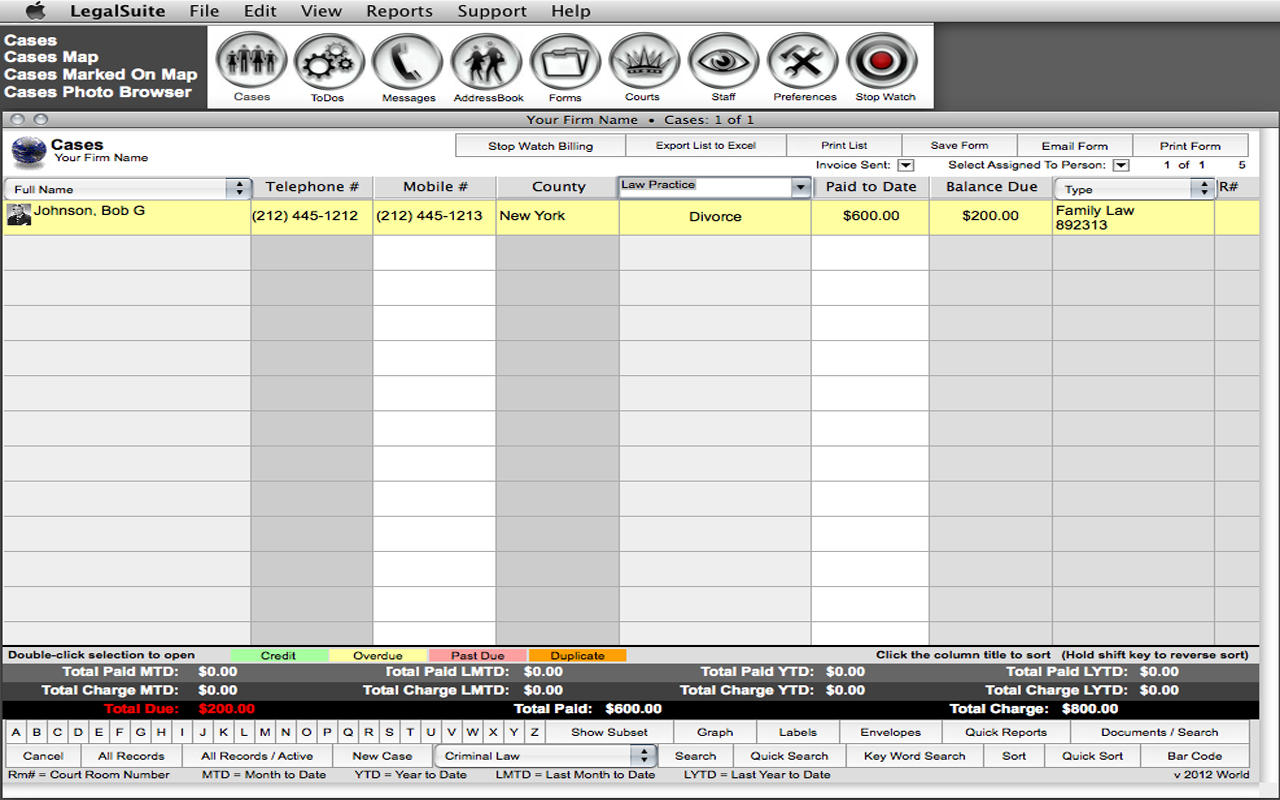The height and width of the screenshot is (800, 1280).
Task: Open the Edit menu
Action: click(260, 11)
